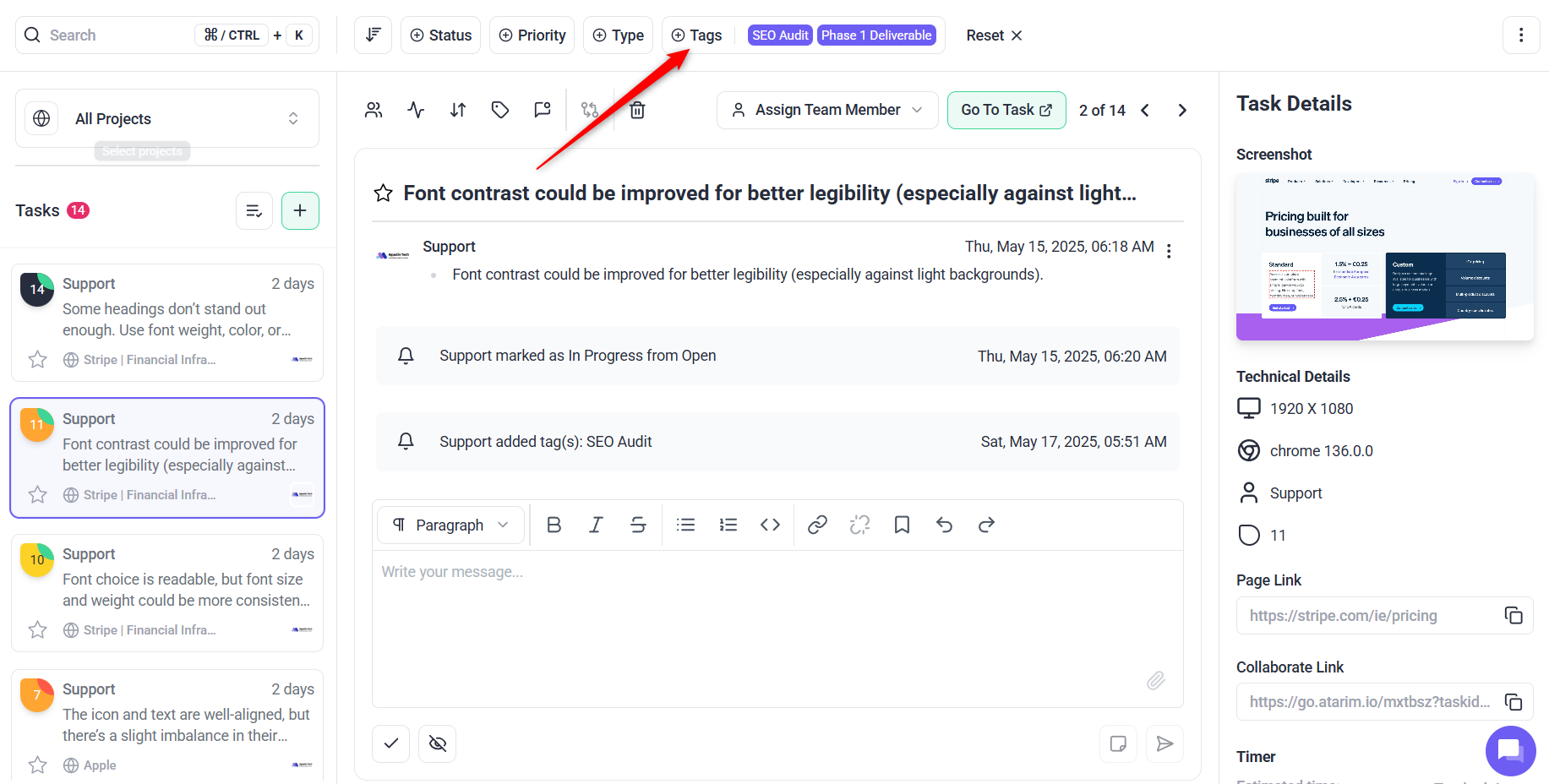Open the Assign Team Member dropdown

[826, 110]
